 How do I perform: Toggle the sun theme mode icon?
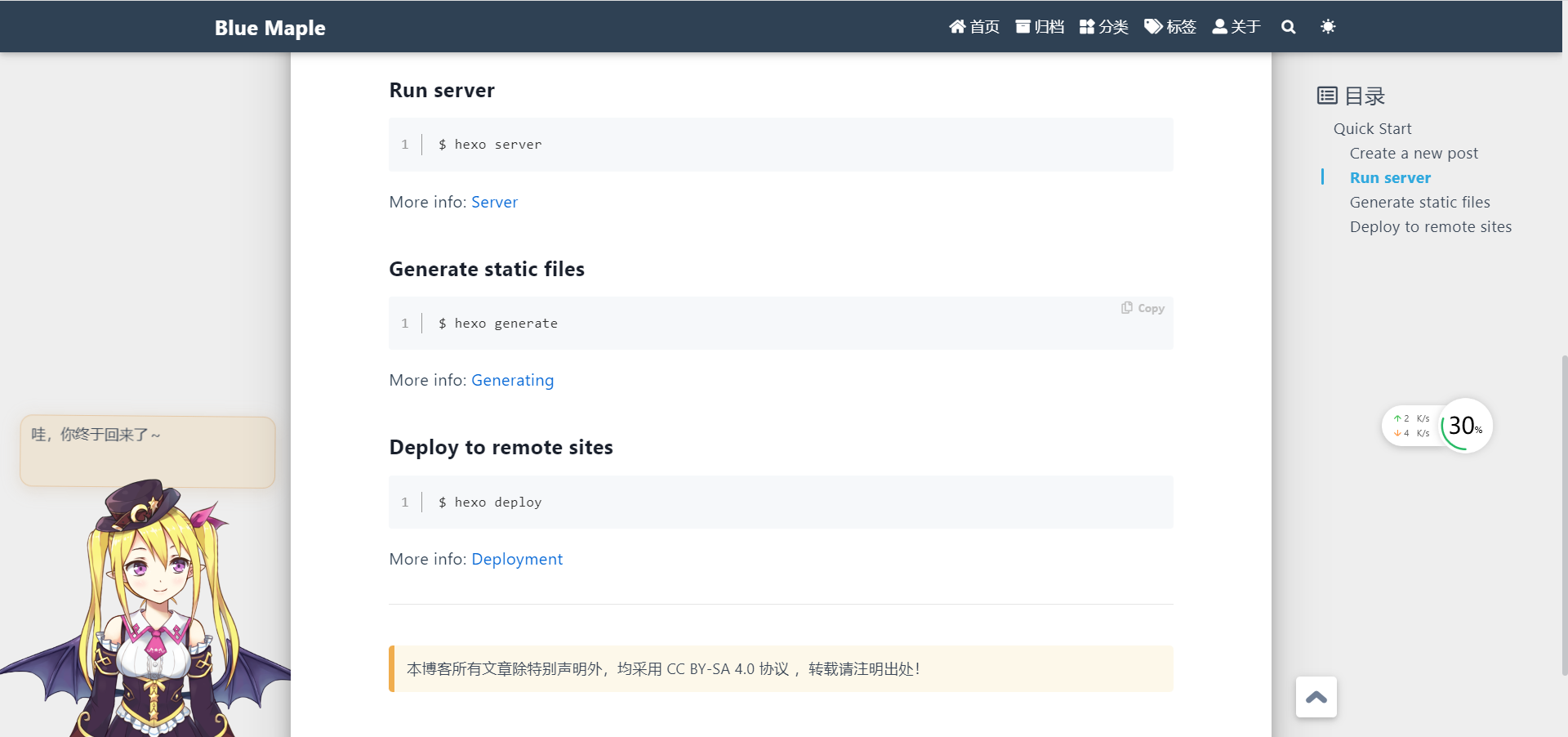pos(1328,27)
